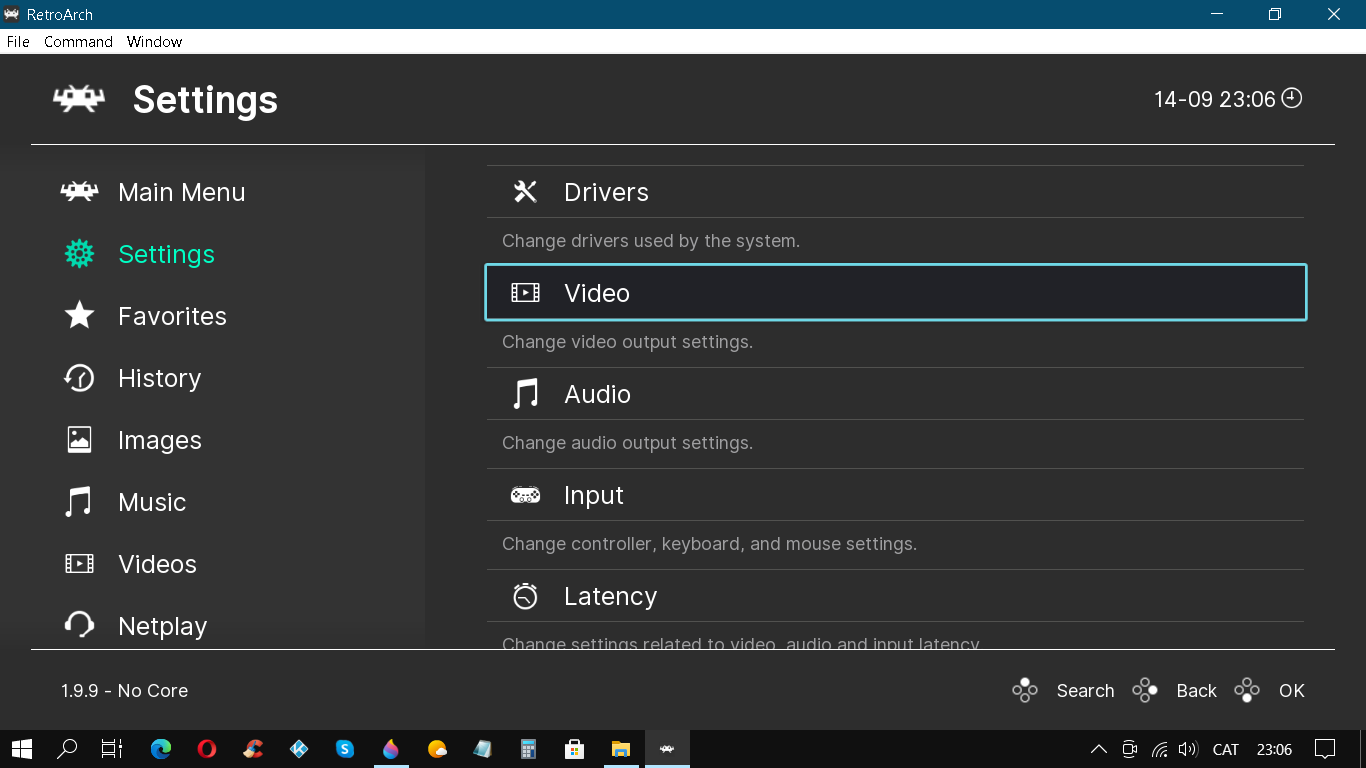Click the Back gamepad-button icon
The height and width of the screenshot is (768, 1366).
[x=1145, y=690]
